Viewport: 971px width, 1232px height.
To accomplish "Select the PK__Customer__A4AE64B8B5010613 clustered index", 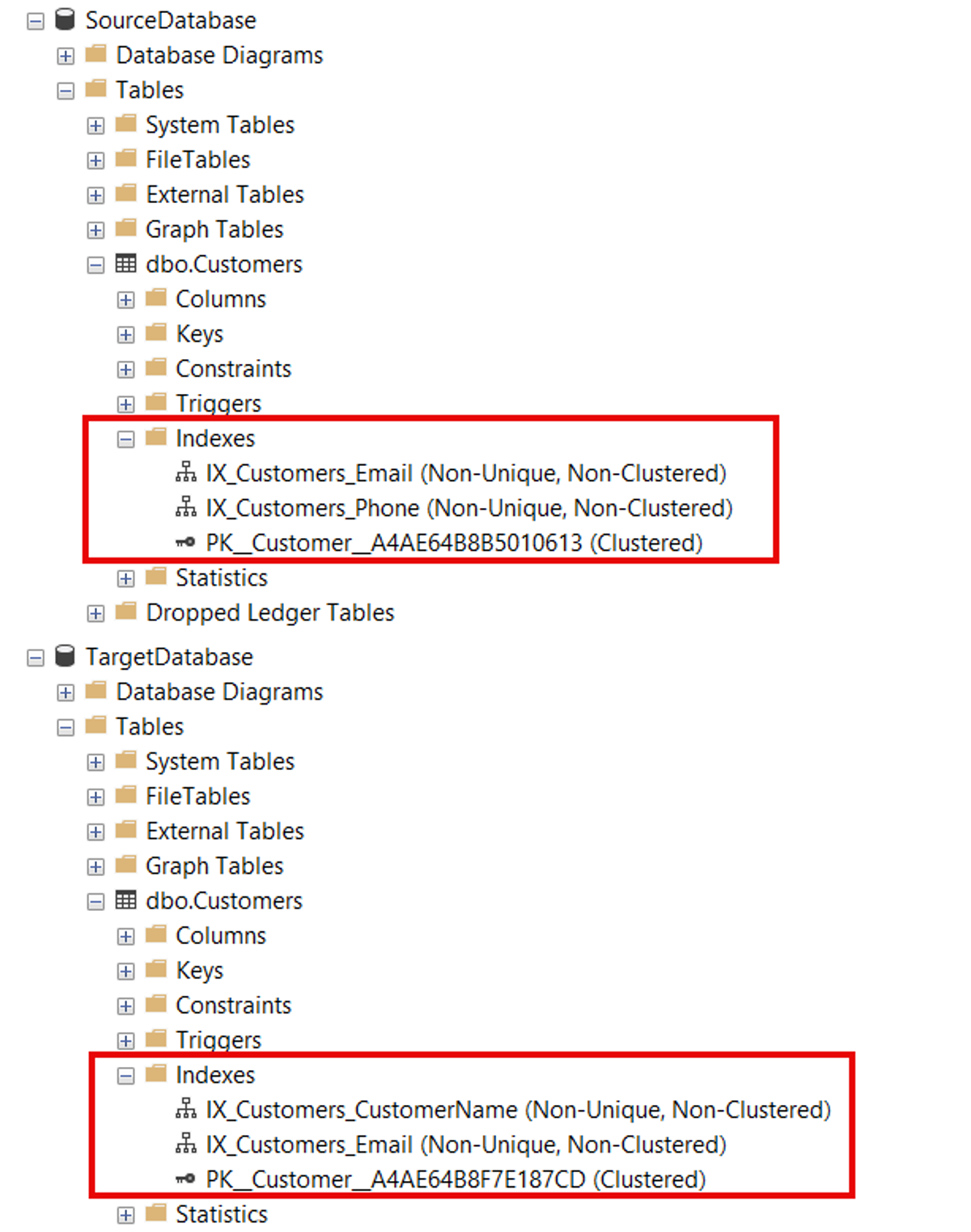I will coord(453,543).
